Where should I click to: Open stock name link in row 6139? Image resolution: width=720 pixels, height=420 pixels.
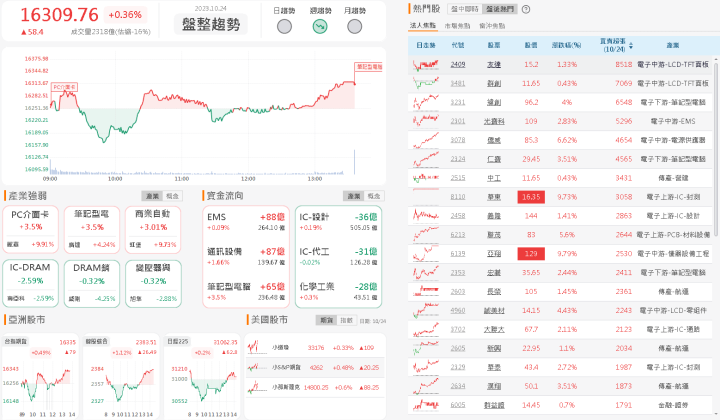[x=494, y=253]
